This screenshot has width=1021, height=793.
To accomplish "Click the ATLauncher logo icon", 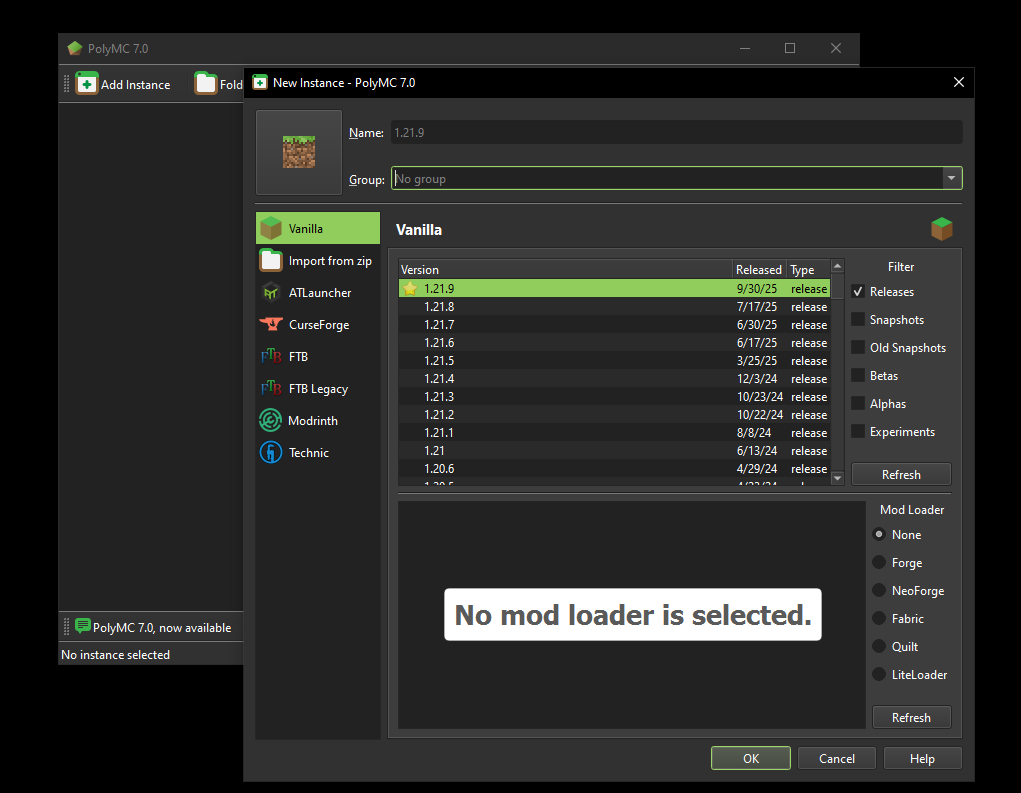I will tap(271, 292).
